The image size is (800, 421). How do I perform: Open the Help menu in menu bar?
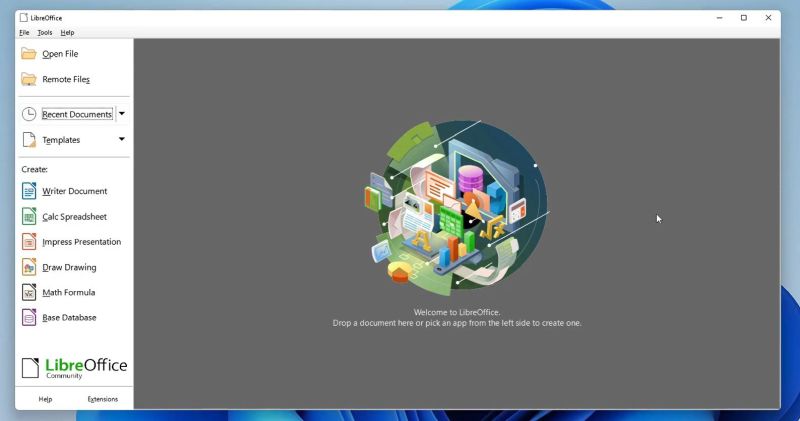coord(67,33)
